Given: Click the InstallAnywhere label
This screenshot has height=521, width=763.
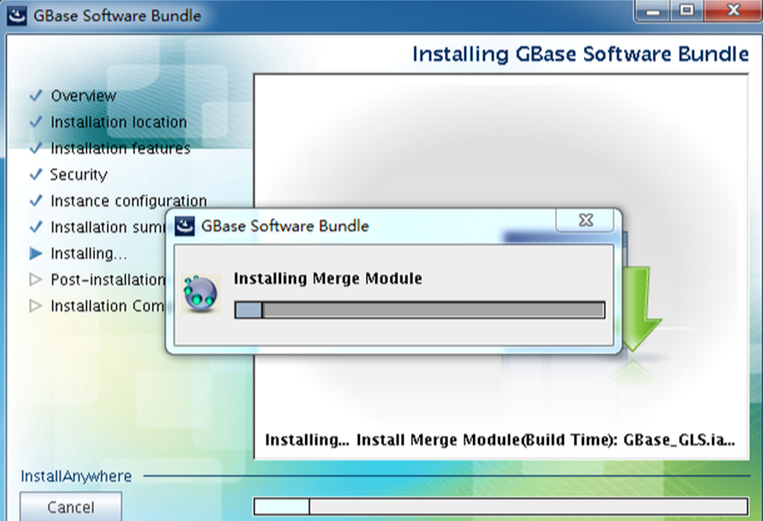Looking at the screenshot, I should [x=76, y=476].
